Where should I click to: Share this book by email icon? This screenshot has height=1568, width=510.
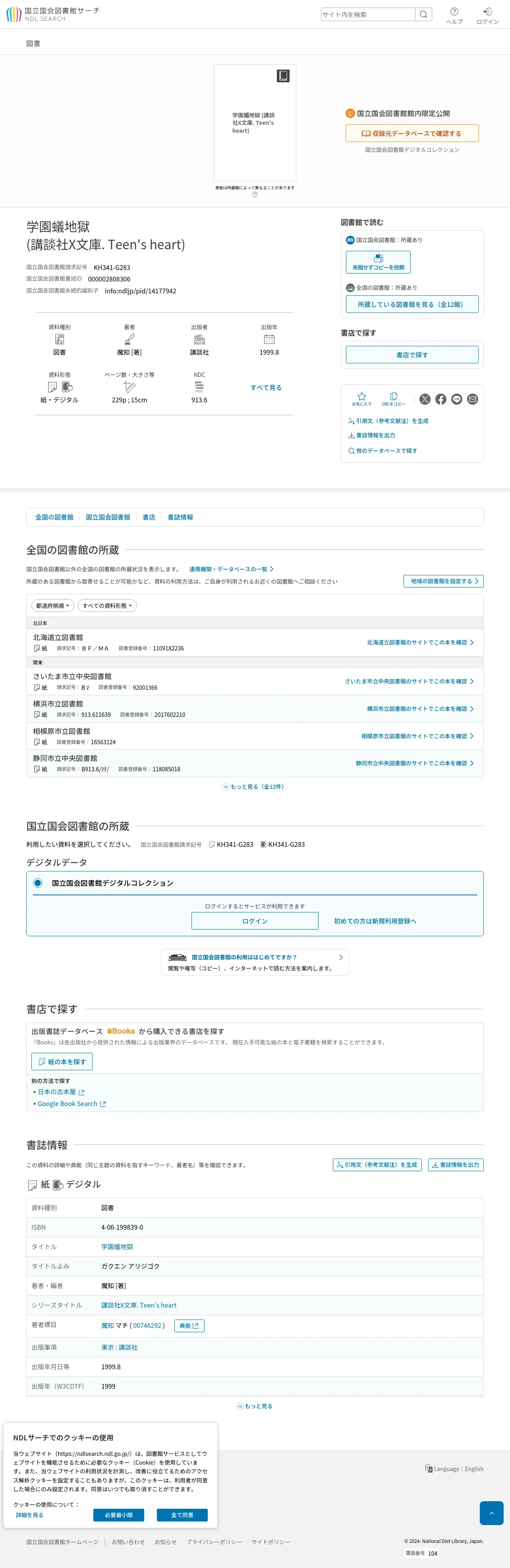coord(473,399)
